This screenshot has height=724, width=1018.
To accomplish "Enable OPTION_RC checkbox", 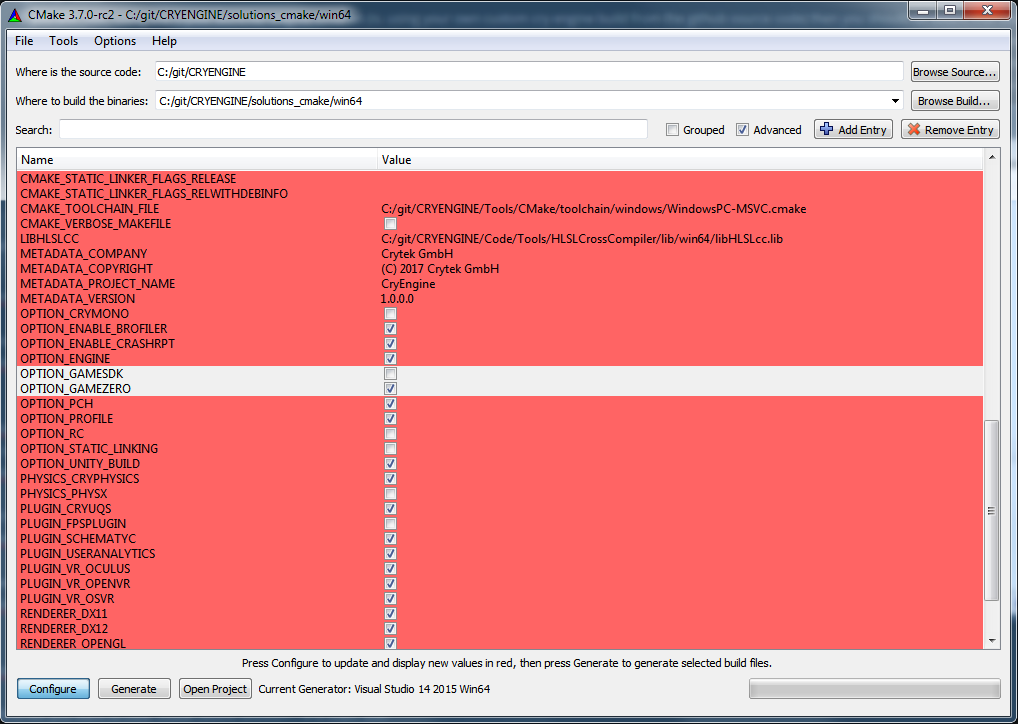I will 390,434.
